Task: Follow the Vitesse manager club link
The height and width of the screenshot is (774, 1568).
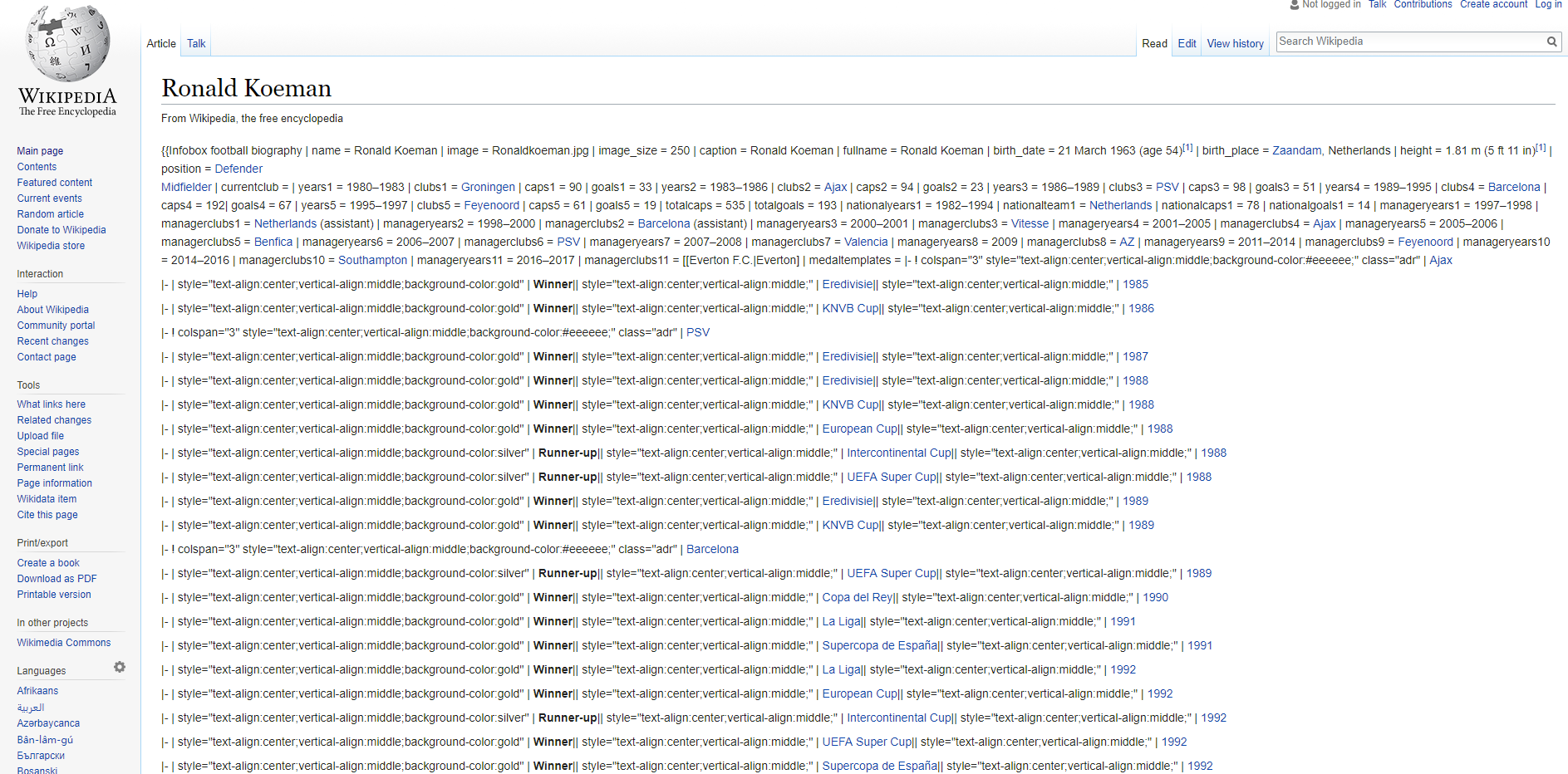Action: click(1030, 223)
